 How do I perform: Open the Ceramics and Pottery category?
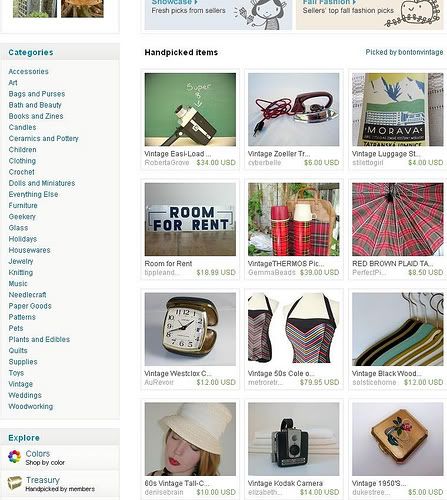tap(44, 139)
